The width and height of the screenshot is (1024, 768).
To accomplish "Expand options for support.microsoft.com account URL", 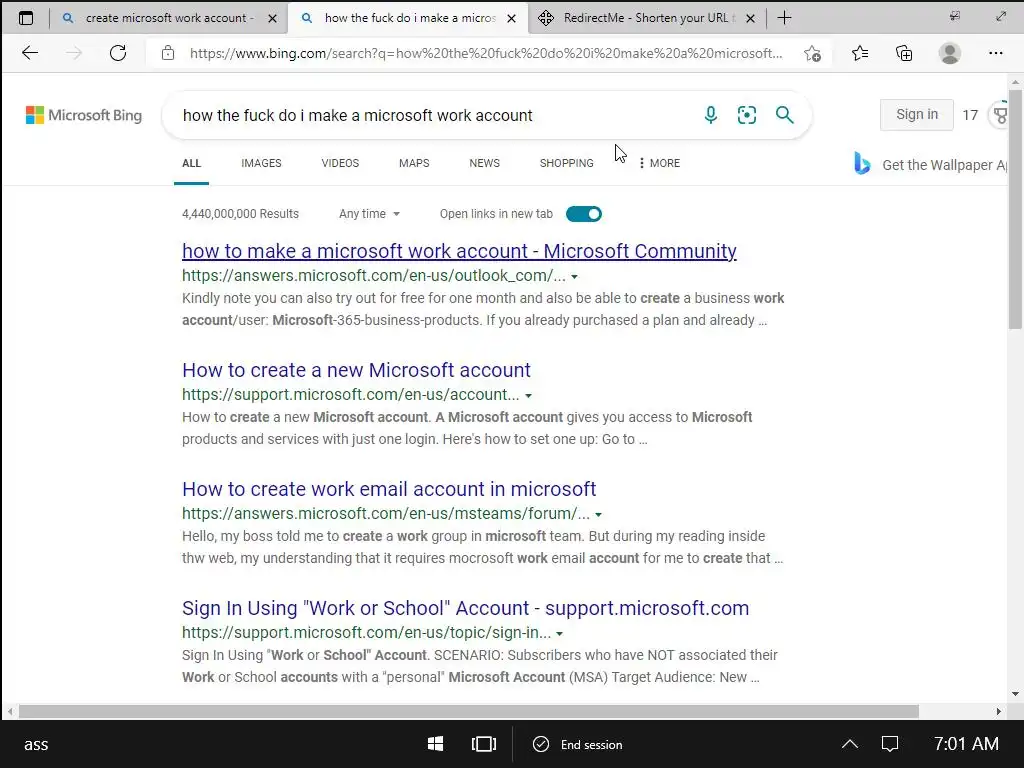I will tap(528, 396).
